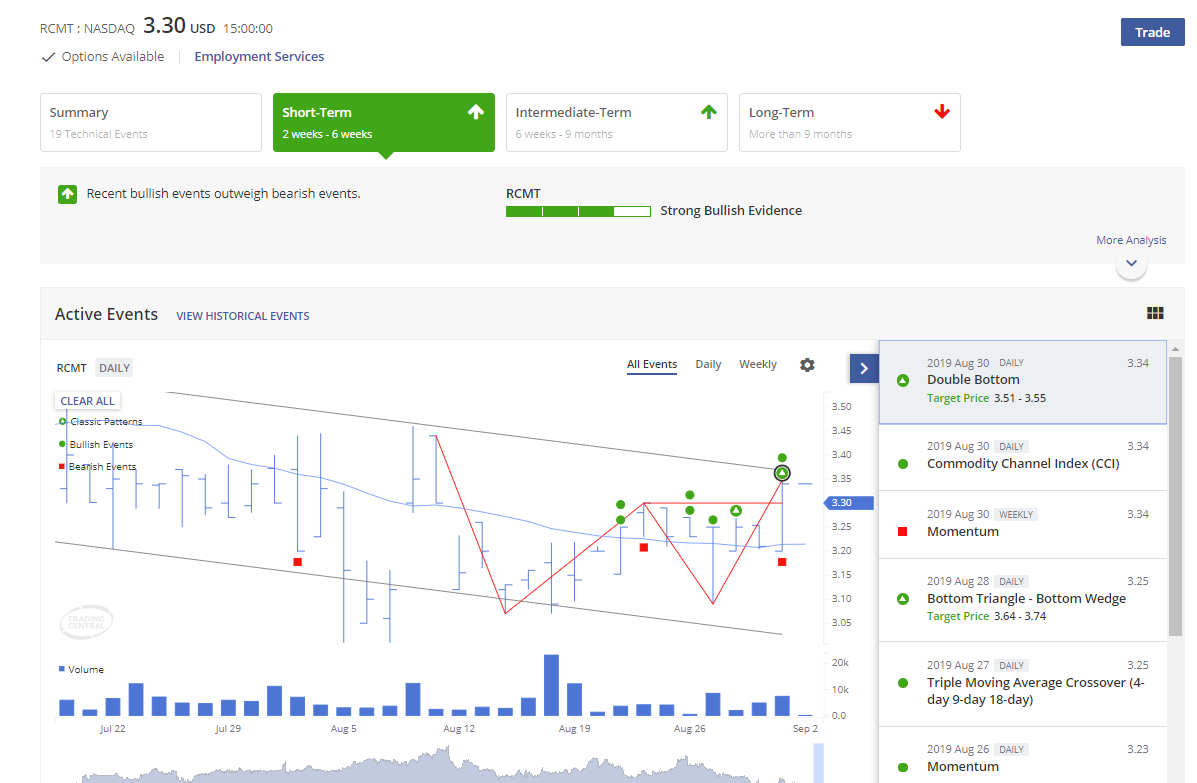Click bullish green arrow icon in analysis banner
Image resolution: width=1197 pixels, height=783 pixels.
(x=67, y=194)
